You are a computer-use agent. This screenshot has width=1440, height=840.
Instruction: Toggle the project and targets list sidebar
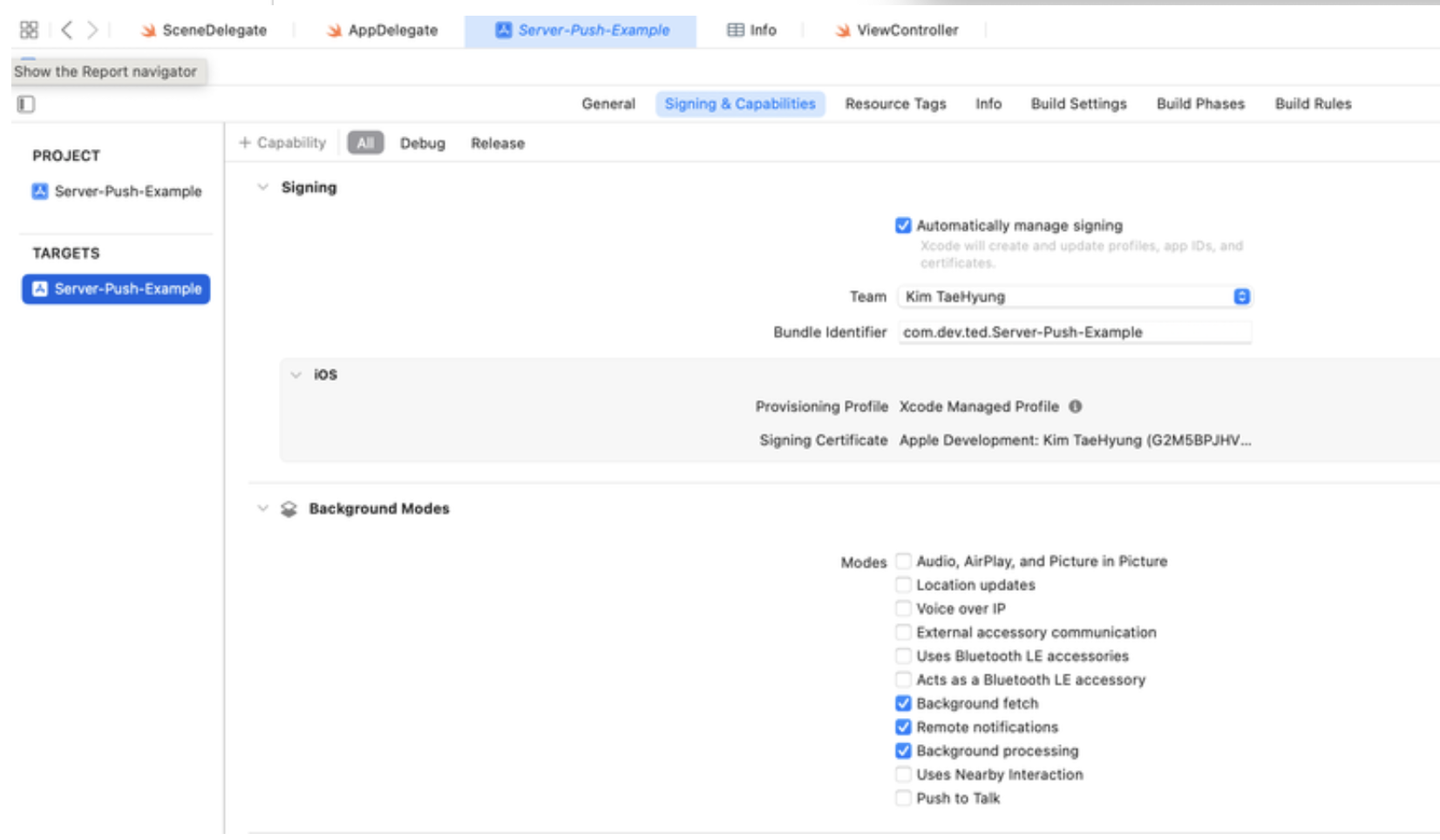(26, 105)
